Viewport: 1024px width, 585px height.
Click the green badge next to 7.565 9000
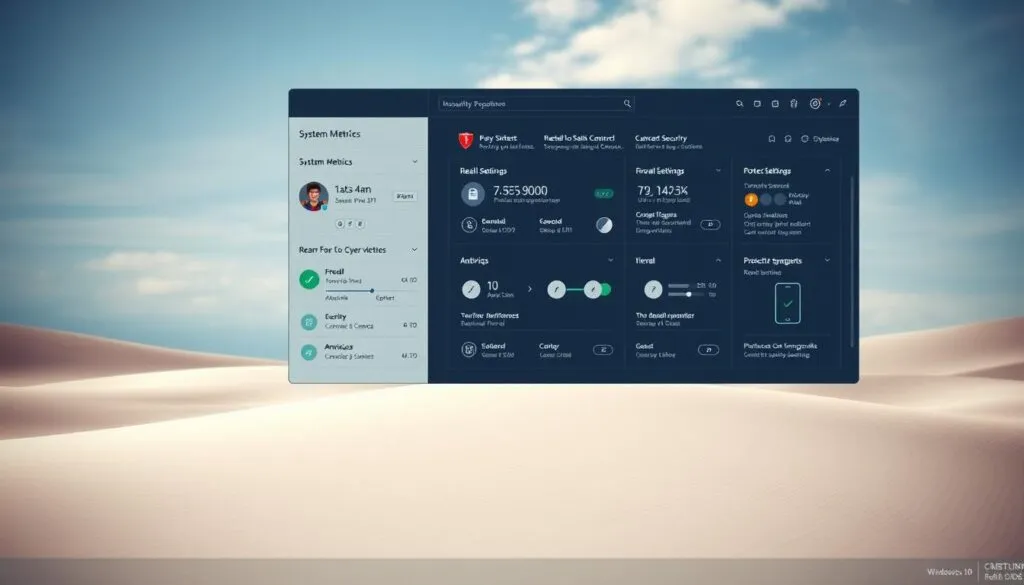coord(604,193)
